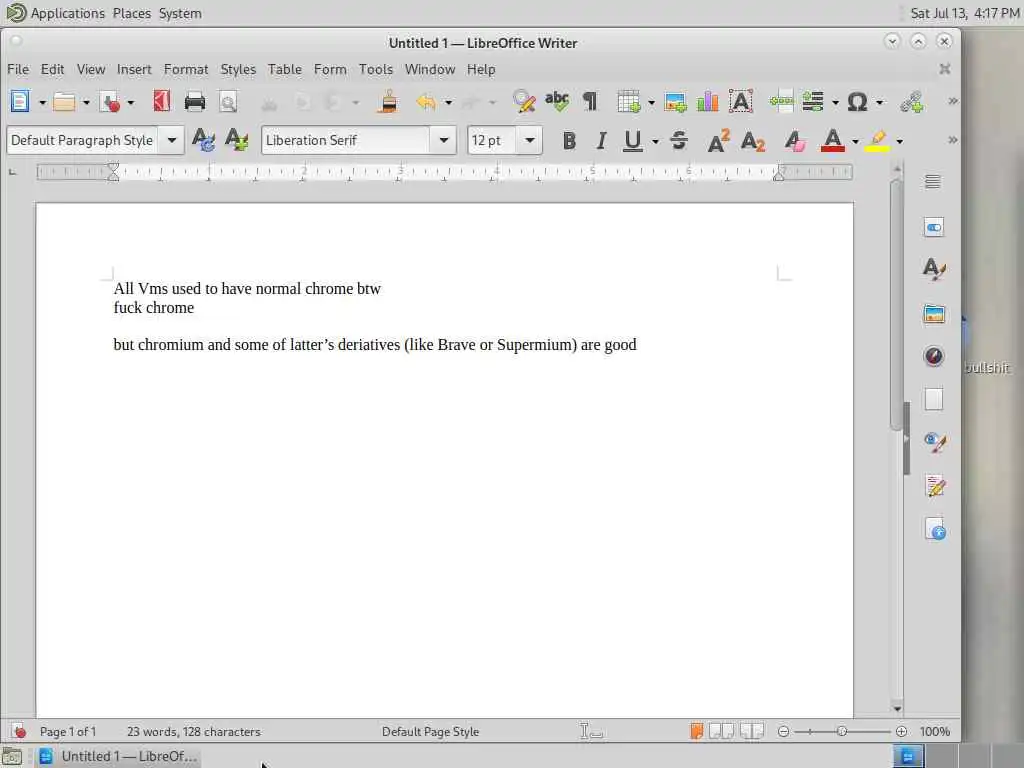The height and width of the screenshot is (768, 1024).
Task: Toggle formatting marks pilcrow icon
Action: point(590,102)
